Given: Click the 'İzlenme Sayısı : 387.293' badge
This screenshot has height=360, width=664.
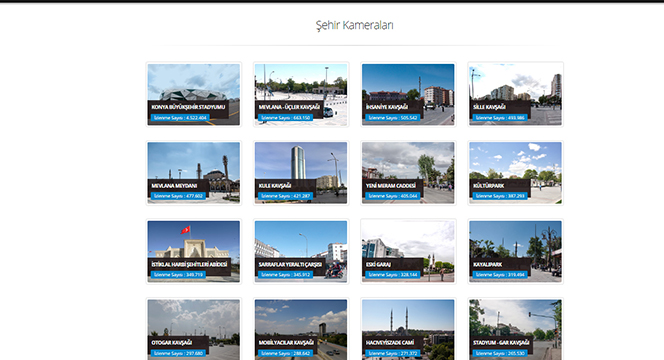Looking at the screenshot, I should click(x=500, y=196).
